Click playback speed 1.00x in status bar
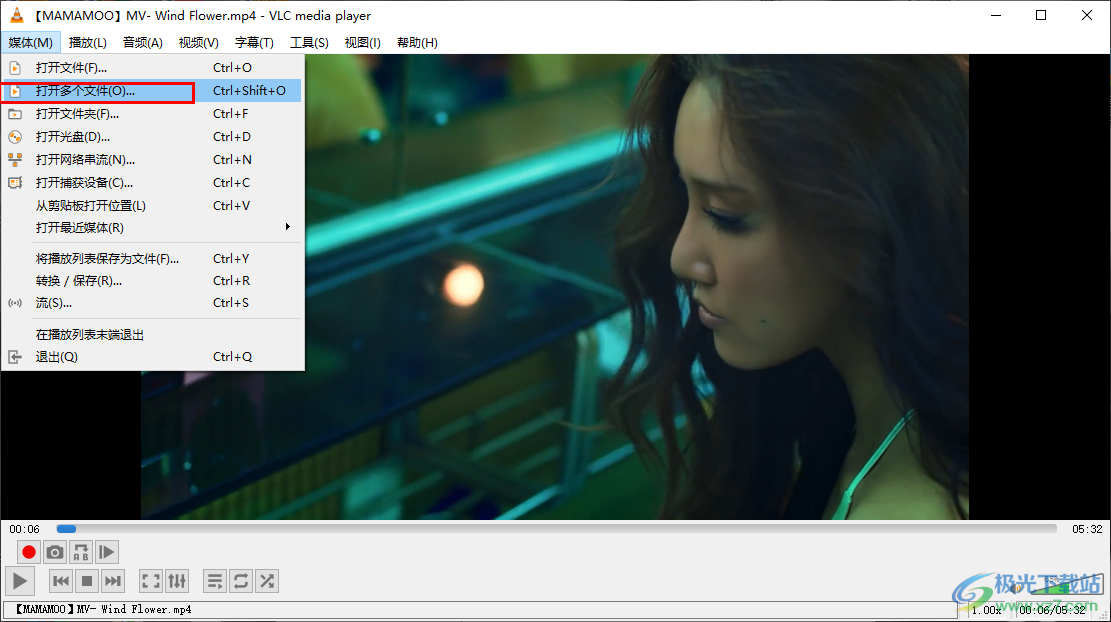The image size is (1111, 622). [986, 609]
